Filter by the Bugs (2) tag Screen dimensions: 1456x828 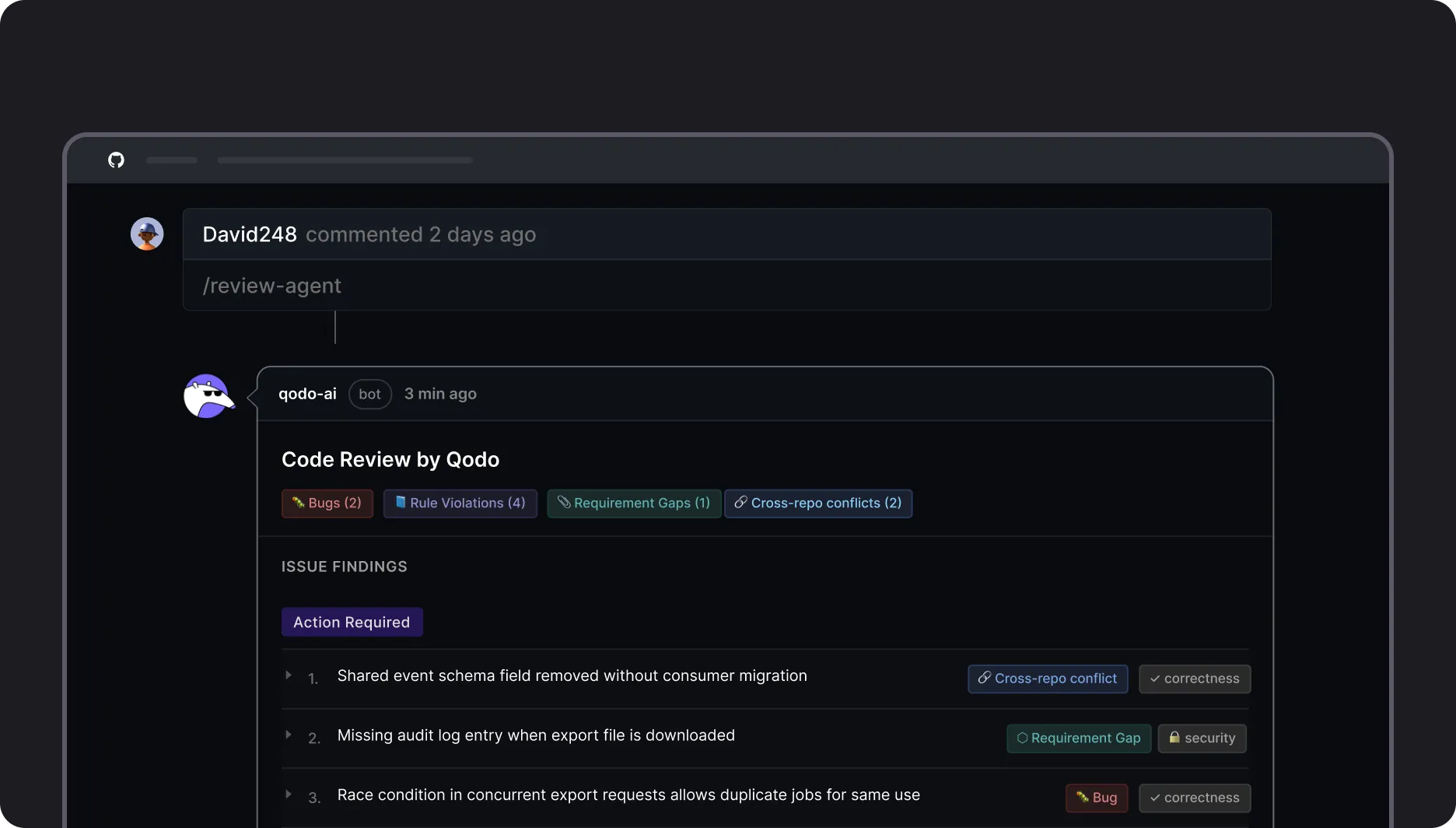[x=327, y=503]
